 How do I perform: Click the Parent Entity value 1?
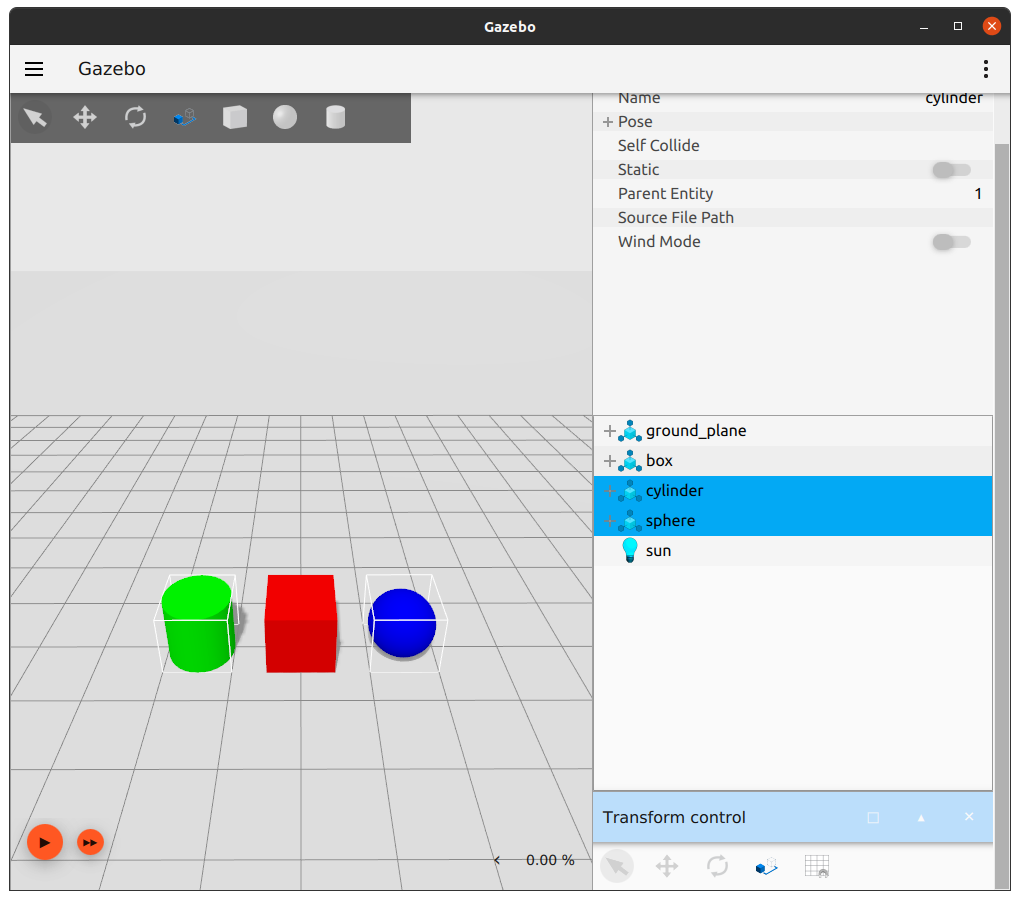coord(978,194)
